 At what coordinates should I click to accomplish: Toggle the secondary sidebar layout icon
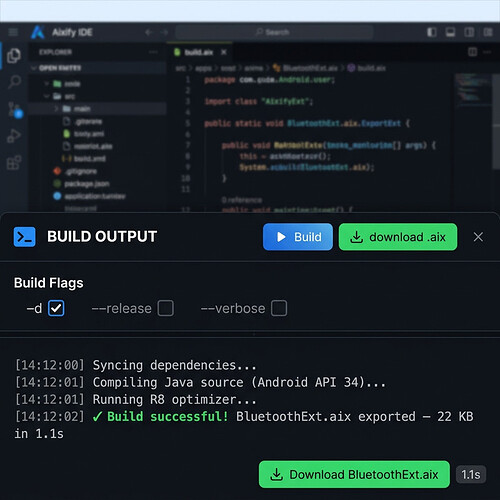pos(469,32)
